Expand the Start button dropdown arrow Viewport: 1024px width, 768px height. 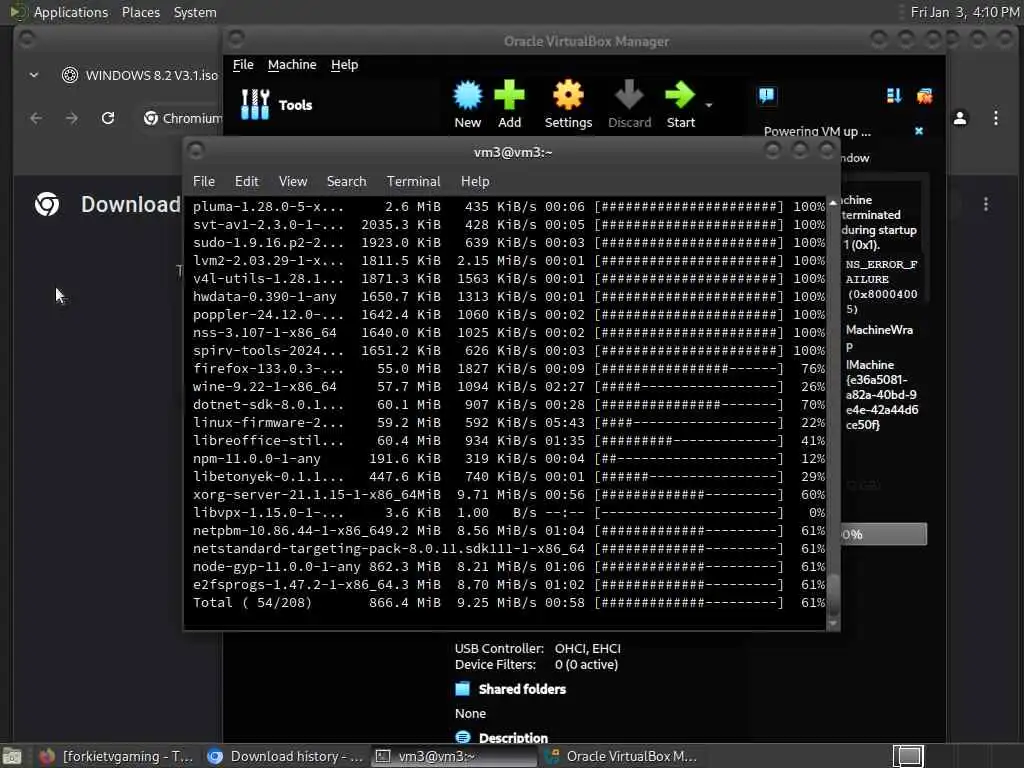(709, 105)
